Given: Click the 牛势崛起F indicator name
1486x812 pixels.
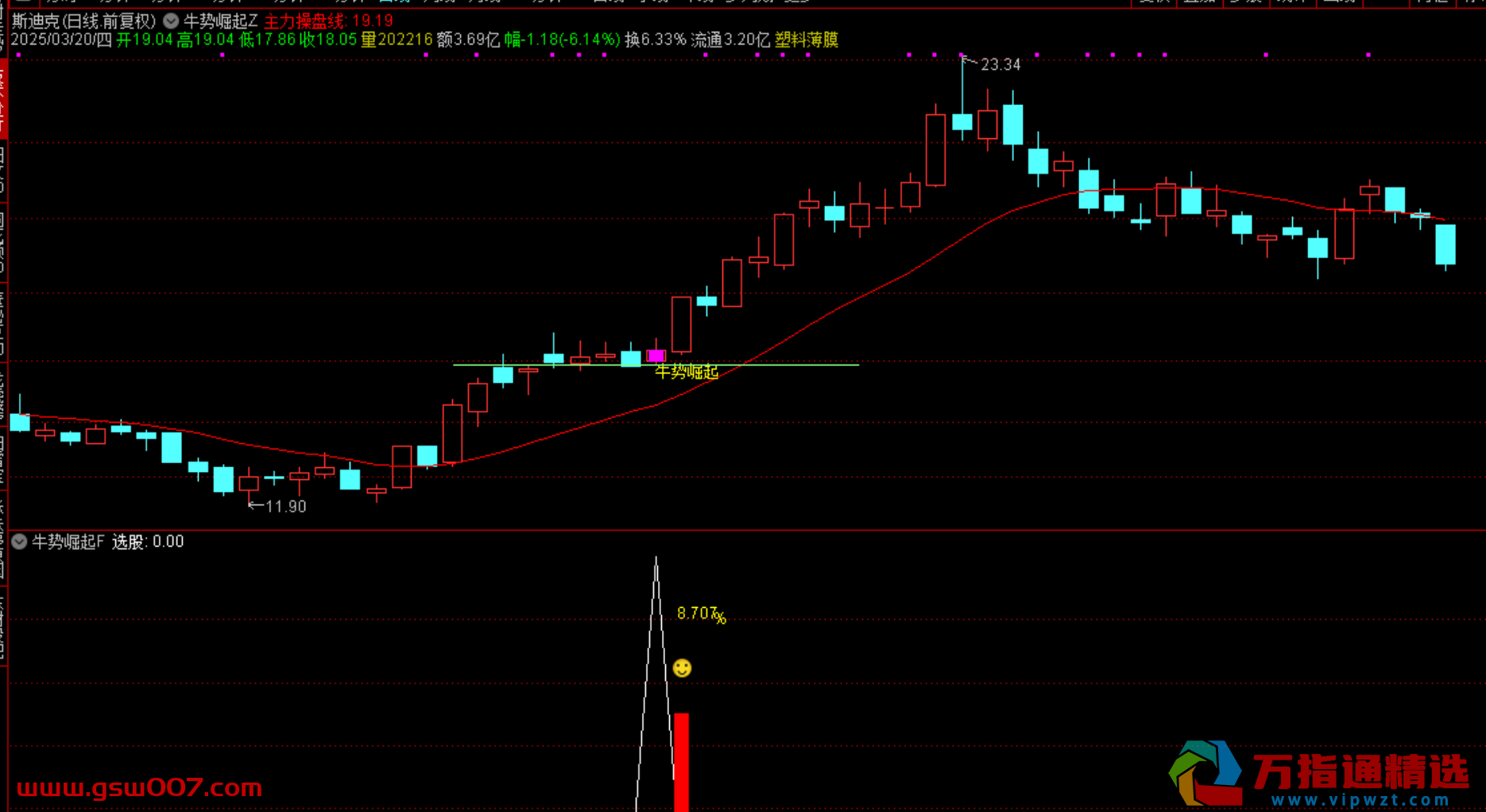Looking at the screenshot, I should (68, 542).
